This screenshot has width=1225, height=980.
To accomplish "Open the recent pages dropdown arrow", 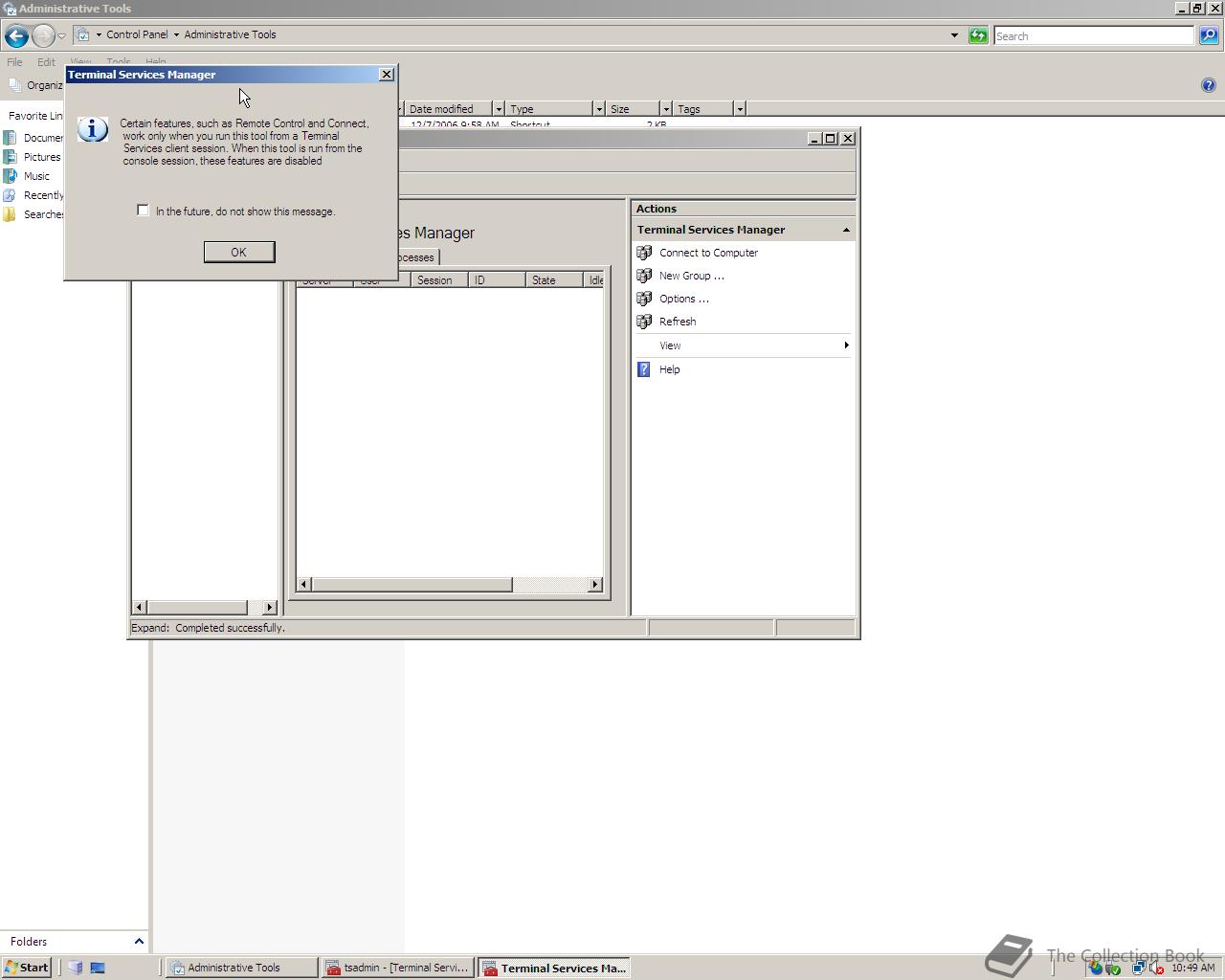I will pyautogui.click(x=61, y=35).
